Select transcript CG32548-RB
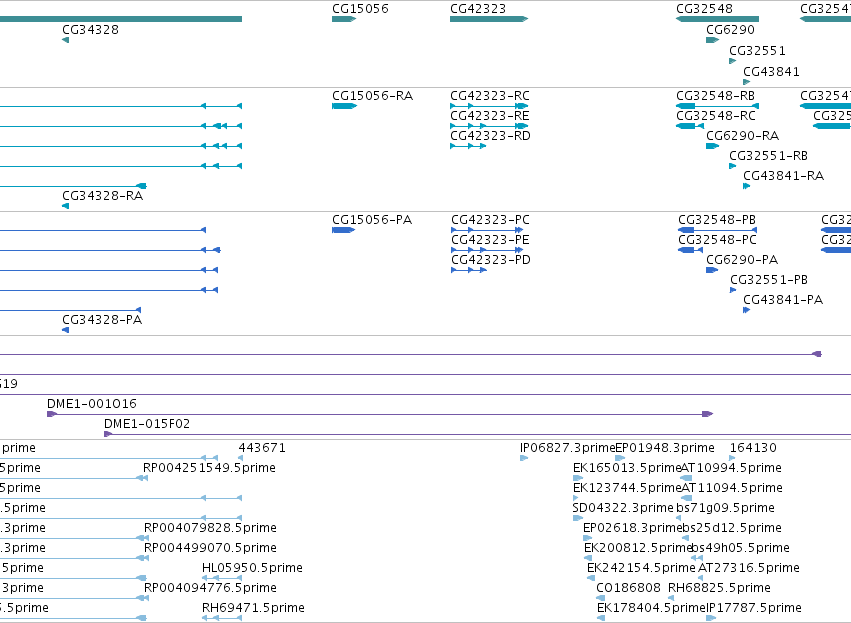 (715, 96)
